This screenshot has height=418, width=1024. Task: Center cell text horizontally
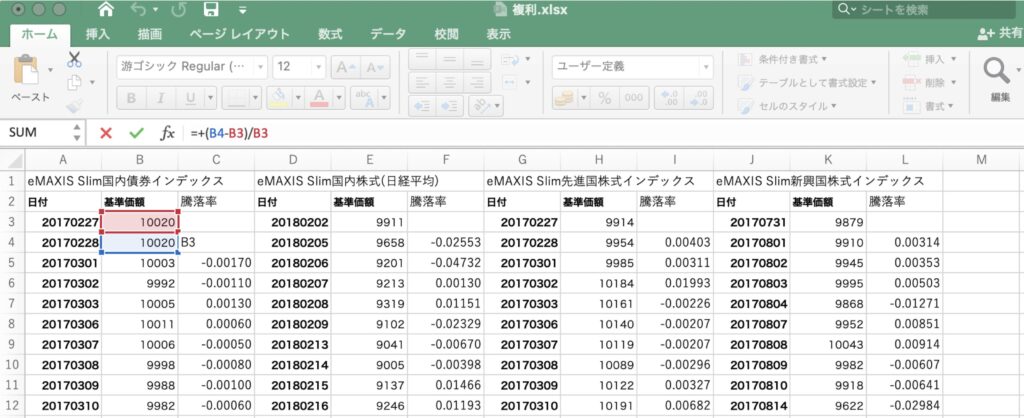coord(449,83)
